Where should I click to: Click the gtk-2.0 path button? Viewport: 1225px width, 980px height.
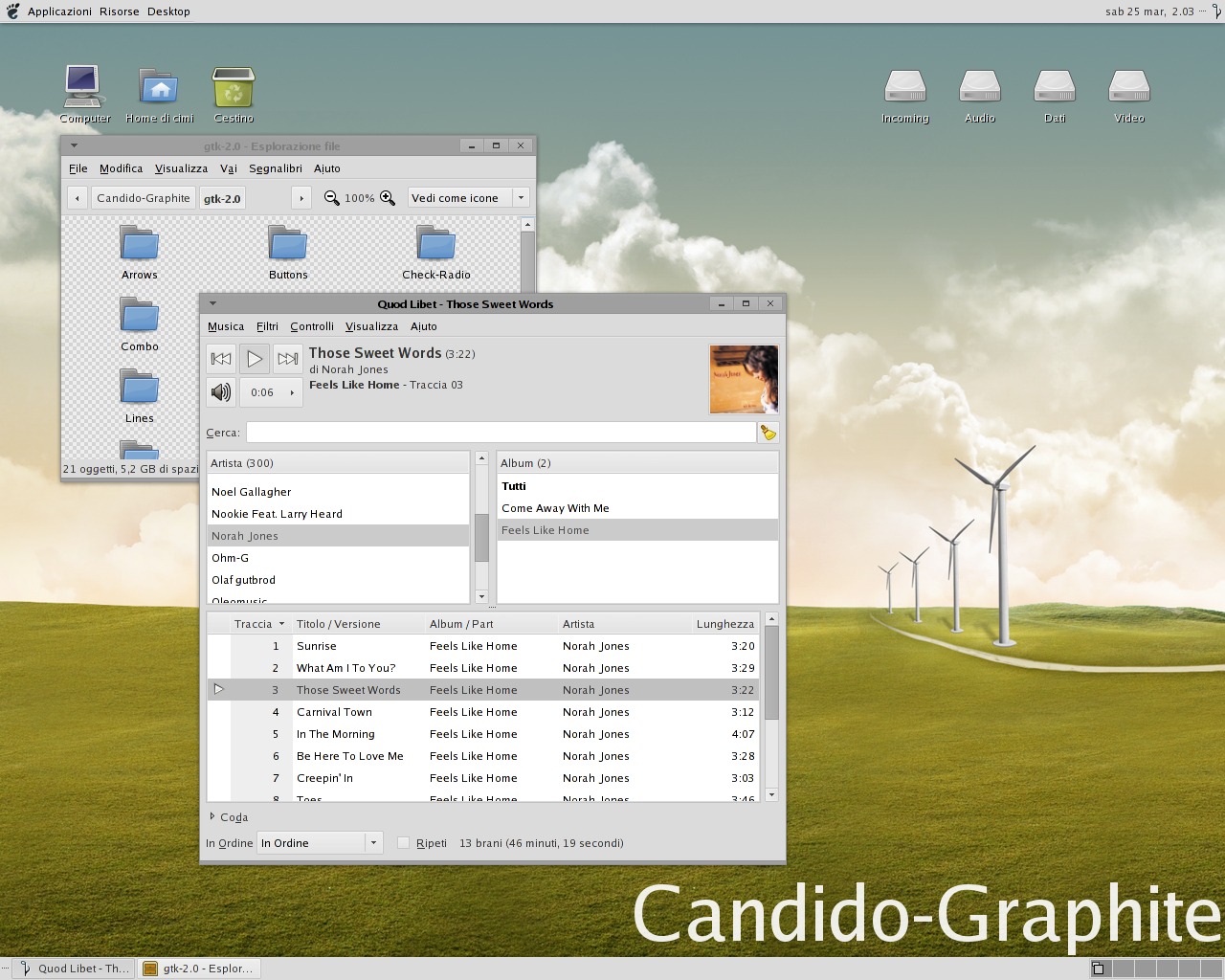(x=222, y=198)
